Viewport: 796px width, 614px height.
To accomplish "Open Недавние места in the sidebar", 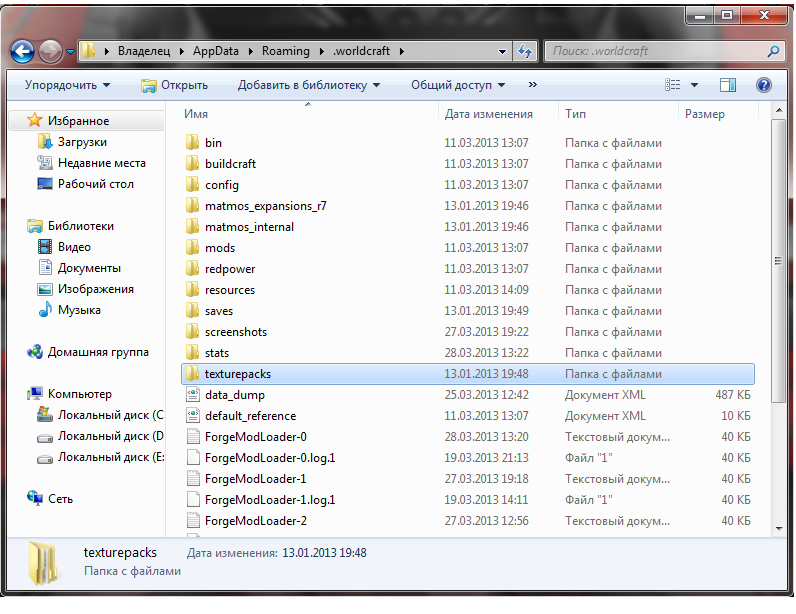I will [102, 163].
